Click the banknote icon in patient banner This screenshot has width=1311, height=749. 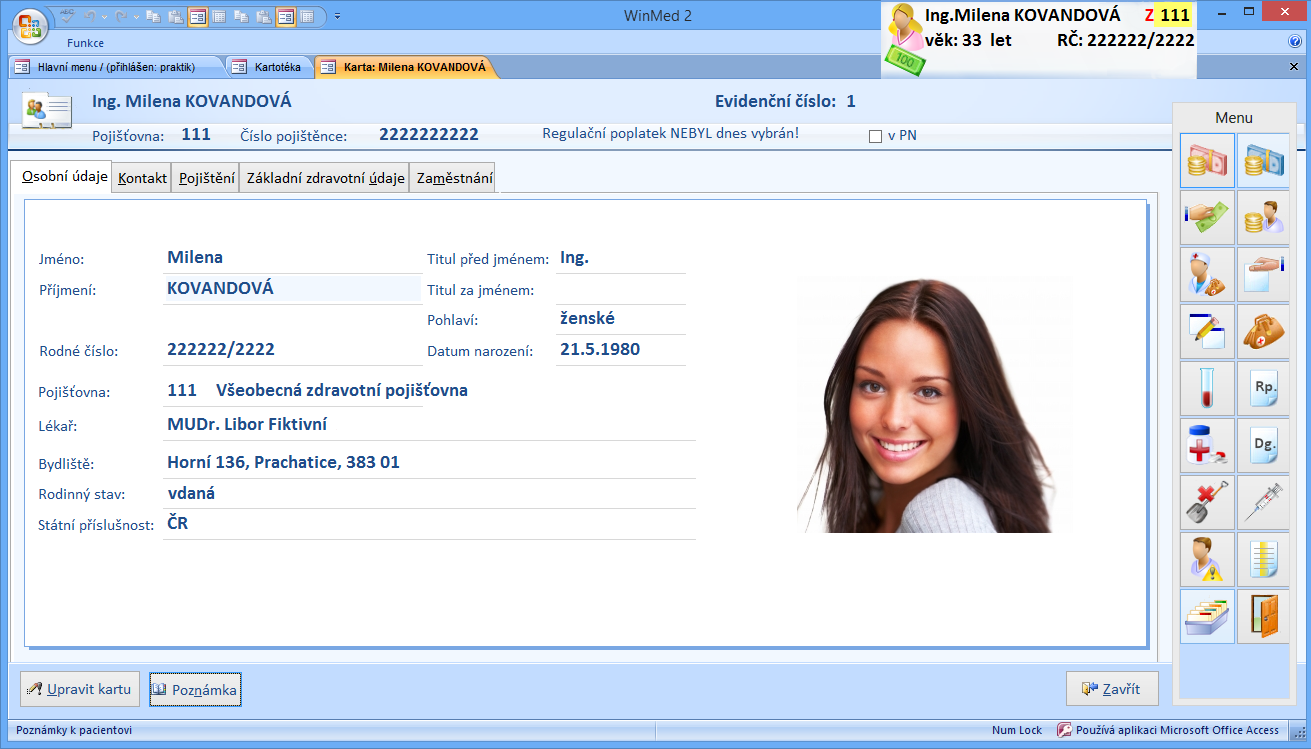tap(906, 63)
